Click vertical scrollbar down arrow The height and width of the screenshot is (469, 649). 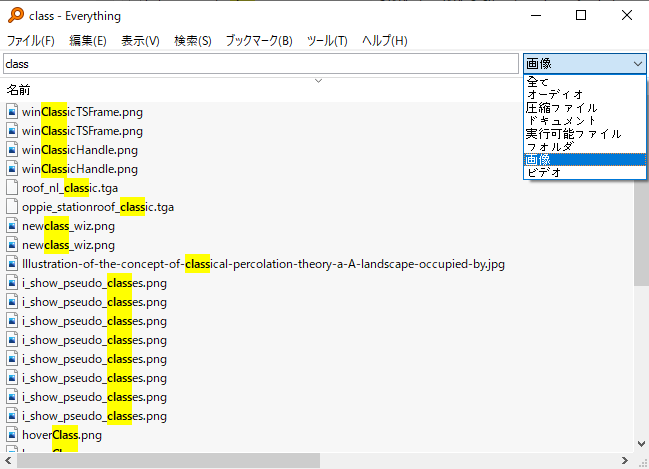[x=641, y=444]
